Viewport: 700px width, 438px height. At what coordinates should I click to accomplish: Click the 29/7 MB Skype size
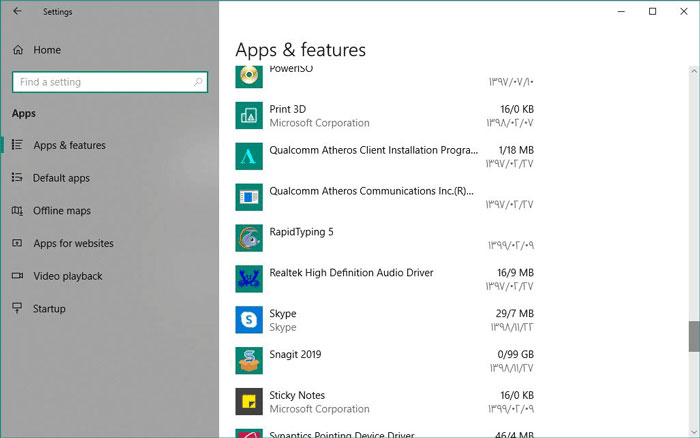pyautogui.click(x=515, y=313)
